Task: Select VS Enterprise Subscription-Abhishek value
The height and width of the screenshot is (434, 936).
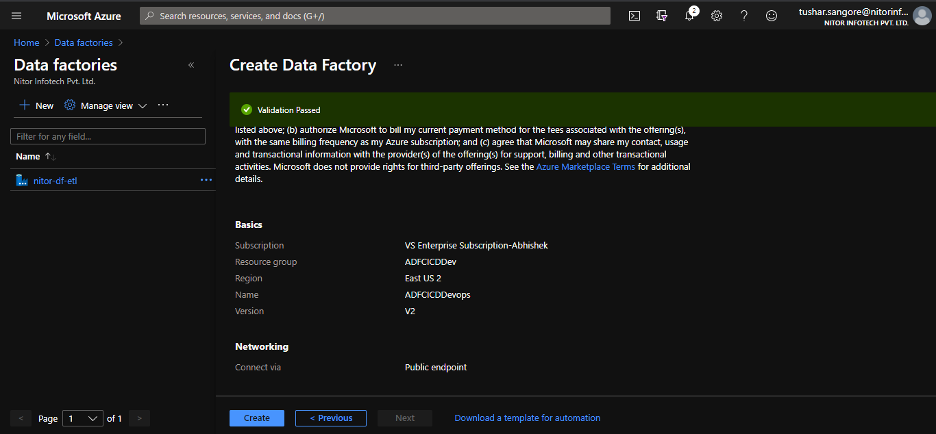Action: coord(476,245)
